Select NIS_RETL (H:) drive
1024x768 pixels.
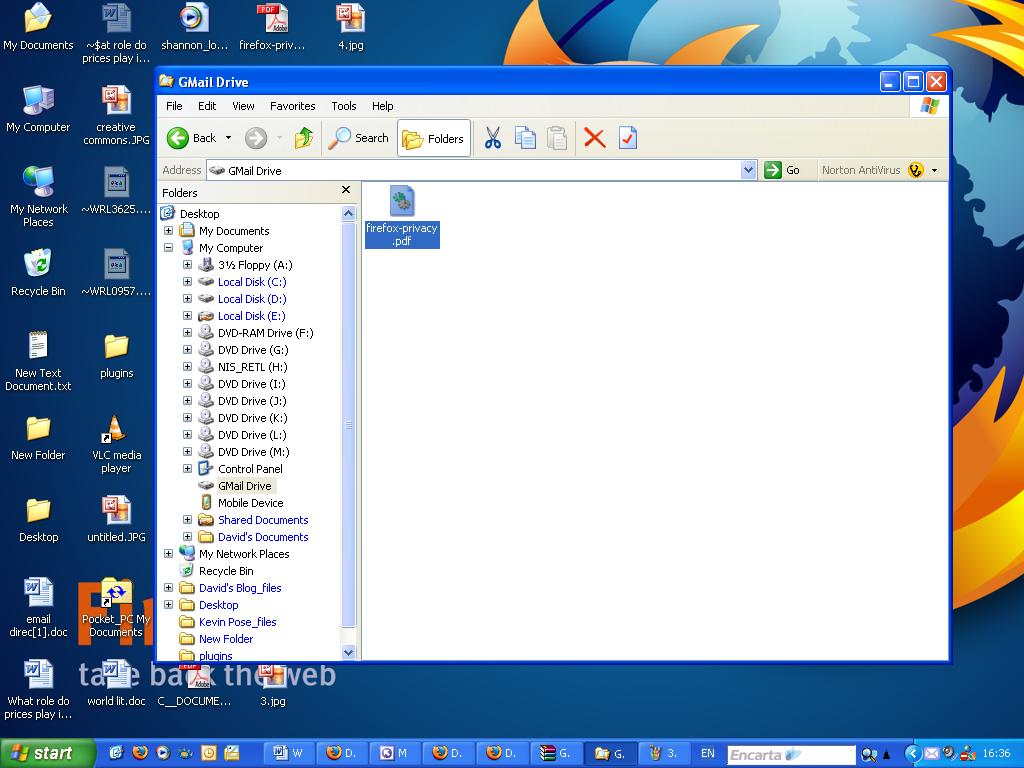(x=252, y=367)
